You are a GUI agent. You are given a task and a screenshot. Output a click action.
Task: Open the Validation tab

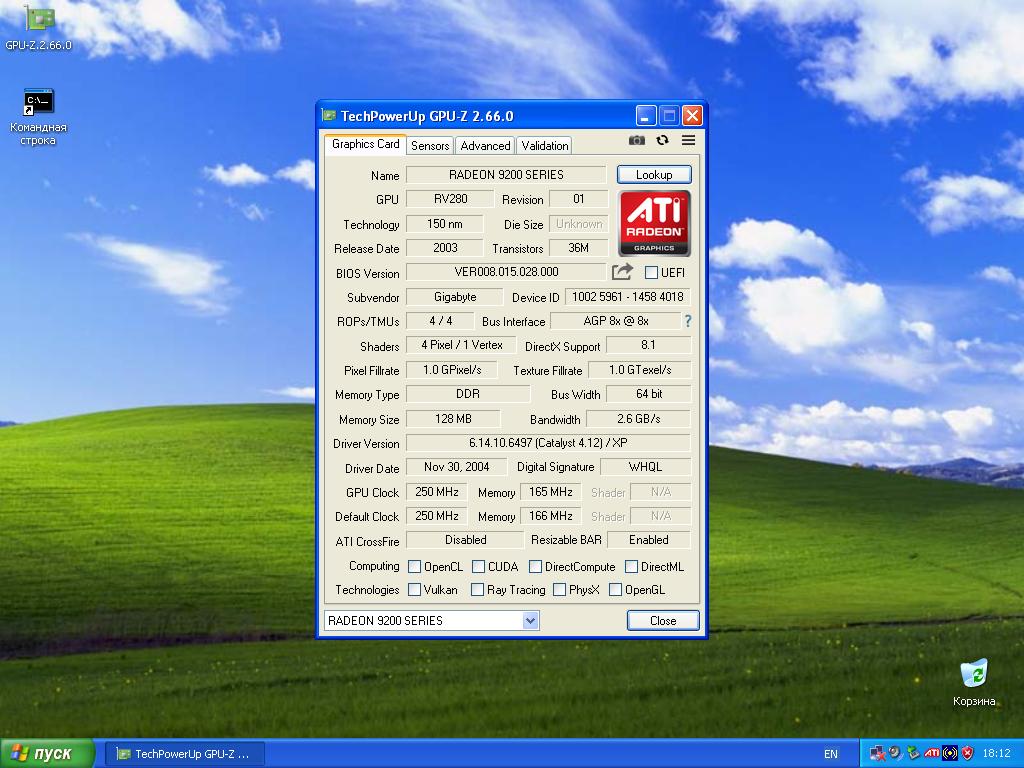tap(545, 146)
